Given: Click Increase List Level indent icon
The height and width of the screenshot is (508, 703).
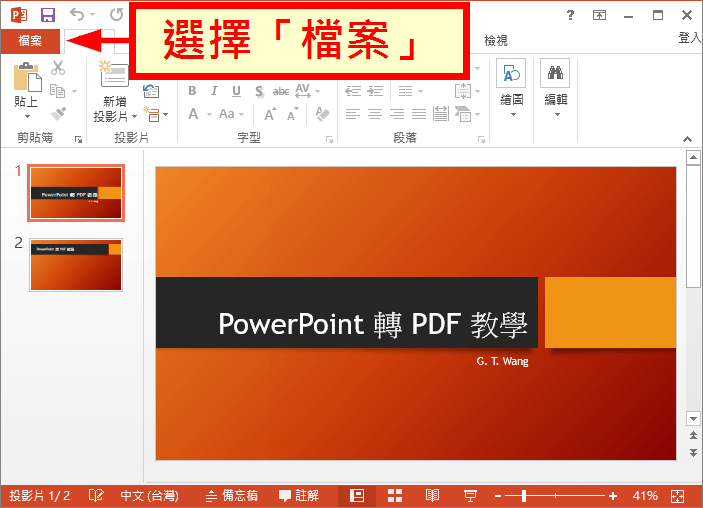Looking at the screenshot, I should pos(375,91).
